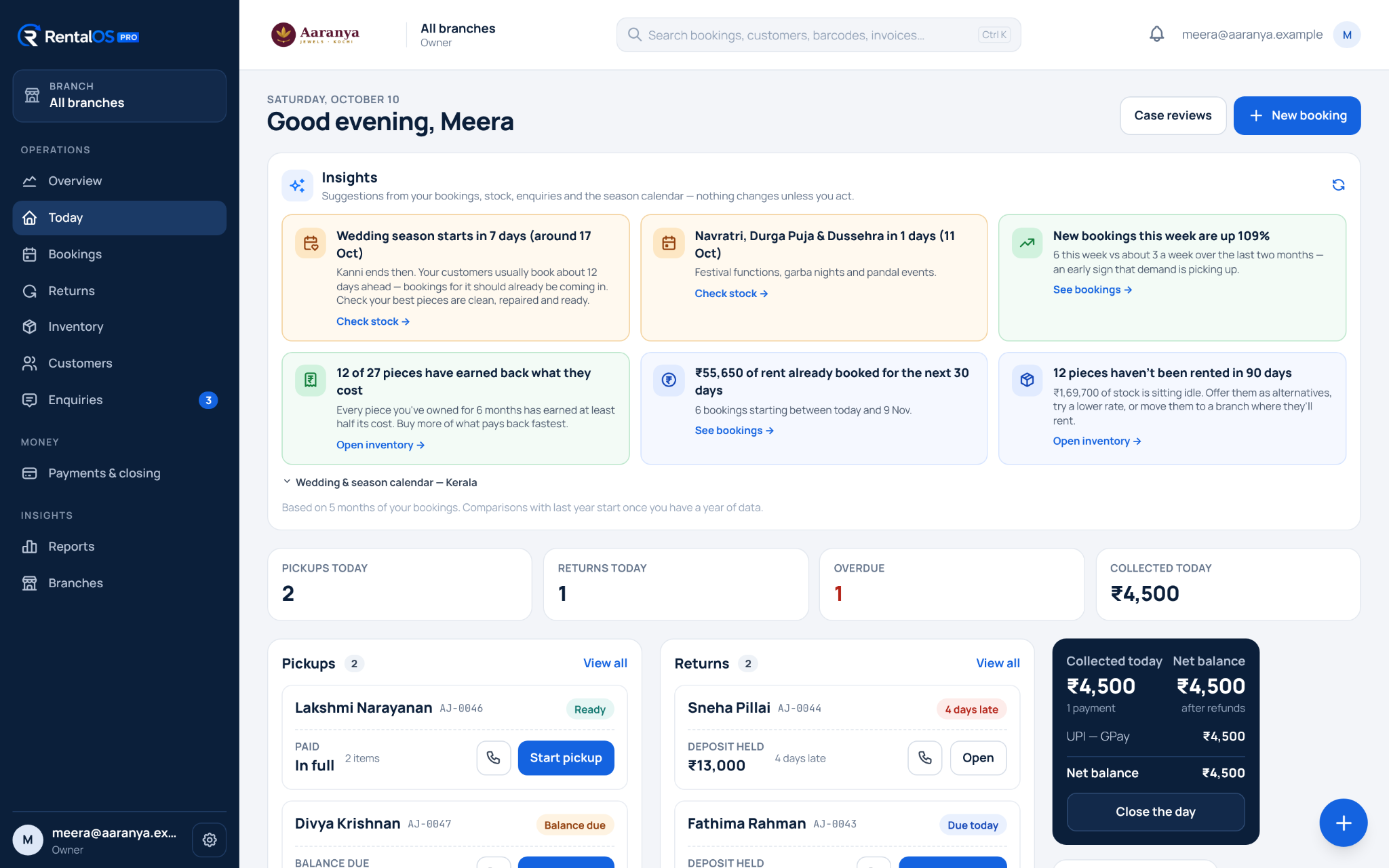Screen dimensions: 1389x868
Task: Click Divya Krishnan name
Action: [347, 823]
